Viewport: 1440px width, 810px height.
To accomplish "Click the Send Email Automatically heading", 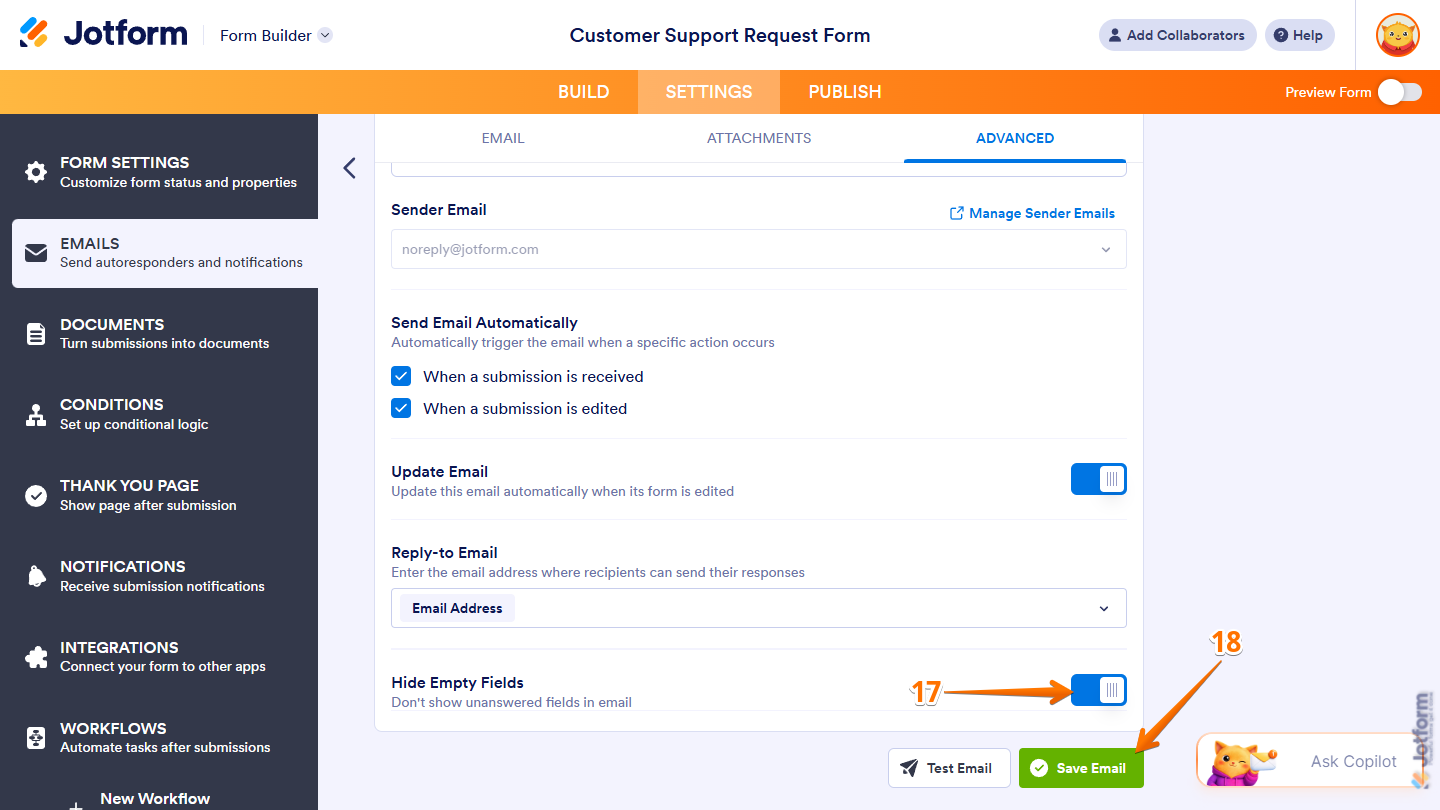I will click(x=484, y=323).
